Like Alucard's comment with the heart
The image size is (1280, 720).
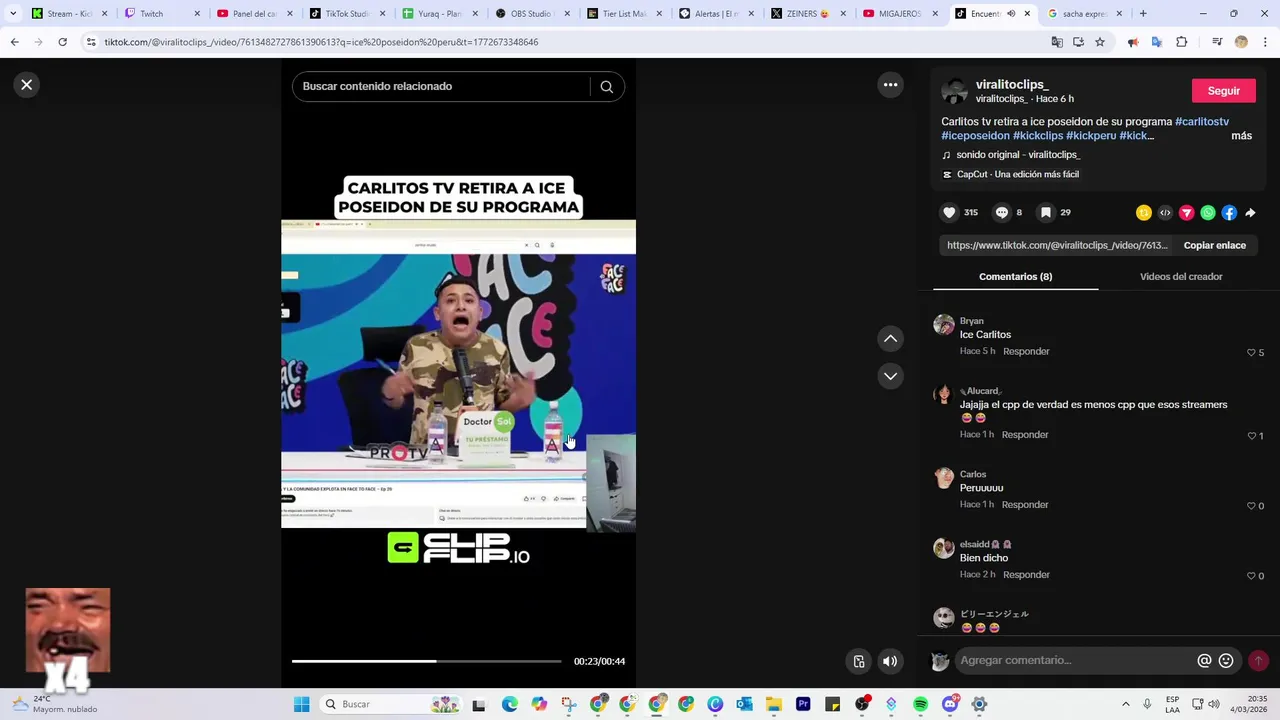(1251, 436)
